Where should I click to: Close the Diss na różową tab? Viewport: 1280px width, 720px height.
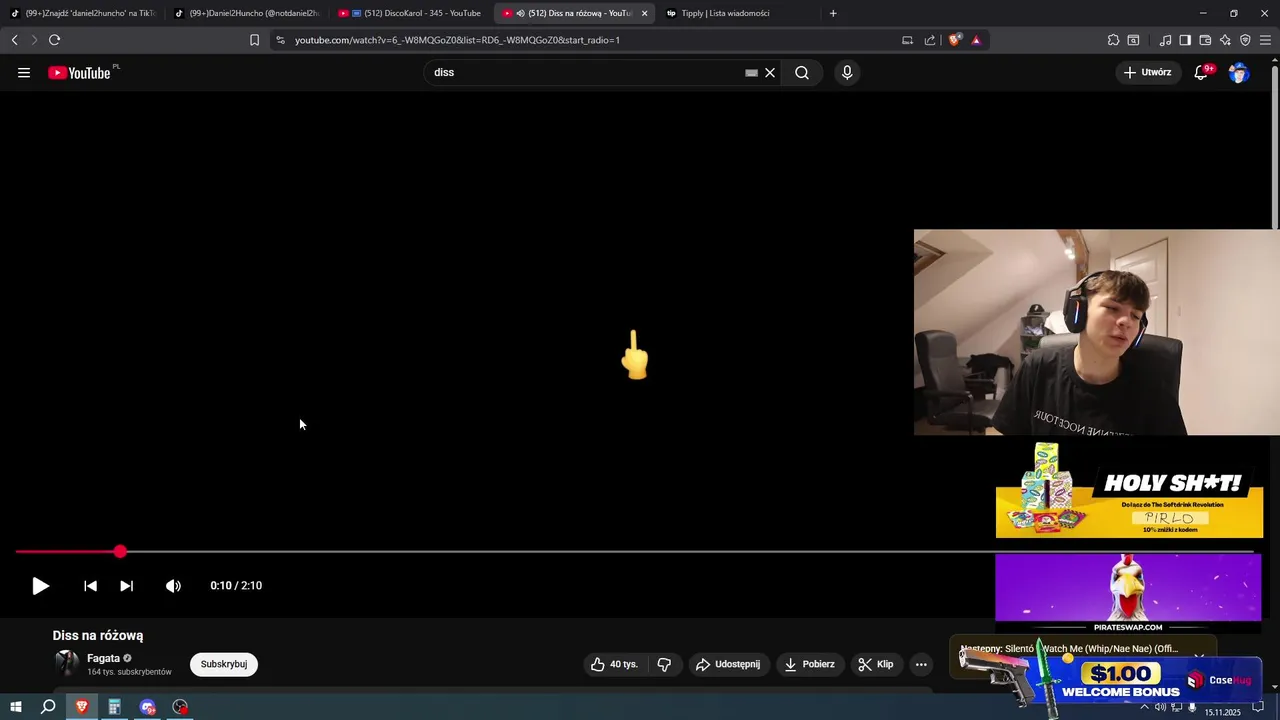(644, 13)
